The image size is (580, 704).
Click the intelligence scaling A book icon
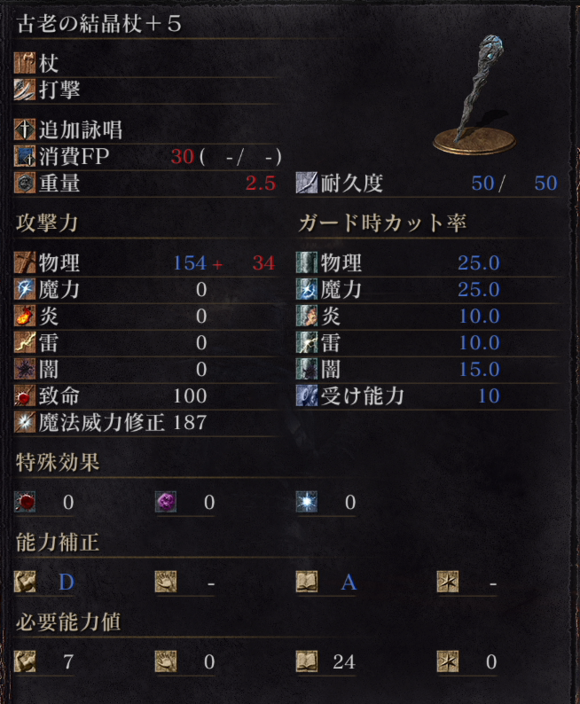pos(307,581)
